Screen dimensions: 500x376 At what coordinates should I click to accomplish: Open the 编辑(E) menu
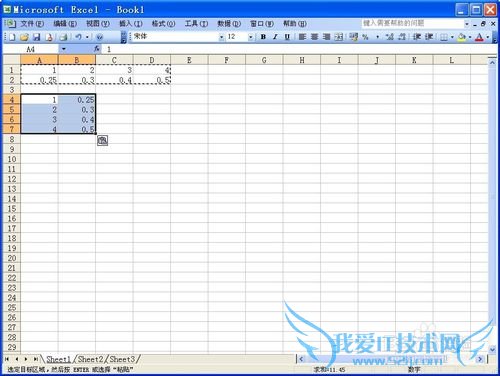[x=65, y=24]
